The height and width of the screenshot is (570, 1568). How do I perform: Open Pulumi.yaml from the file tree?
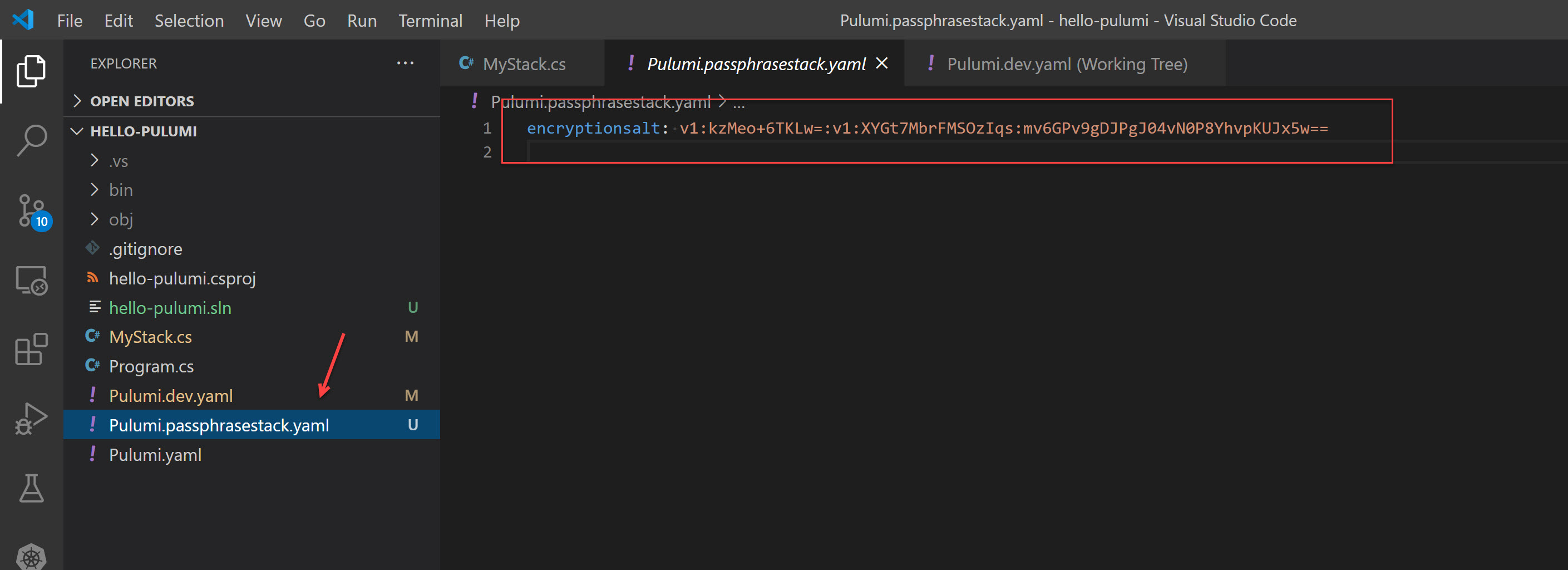[x=252, y=454]
